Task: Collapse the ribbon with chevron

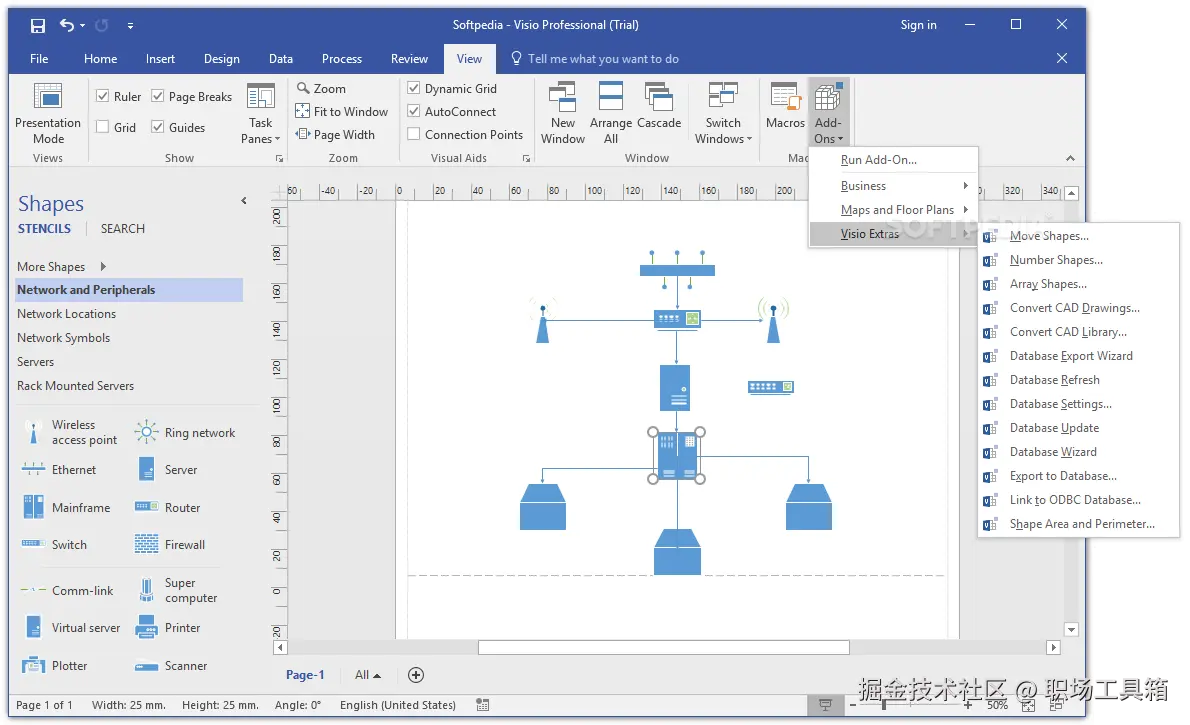Action: (x=1070, y=158)
